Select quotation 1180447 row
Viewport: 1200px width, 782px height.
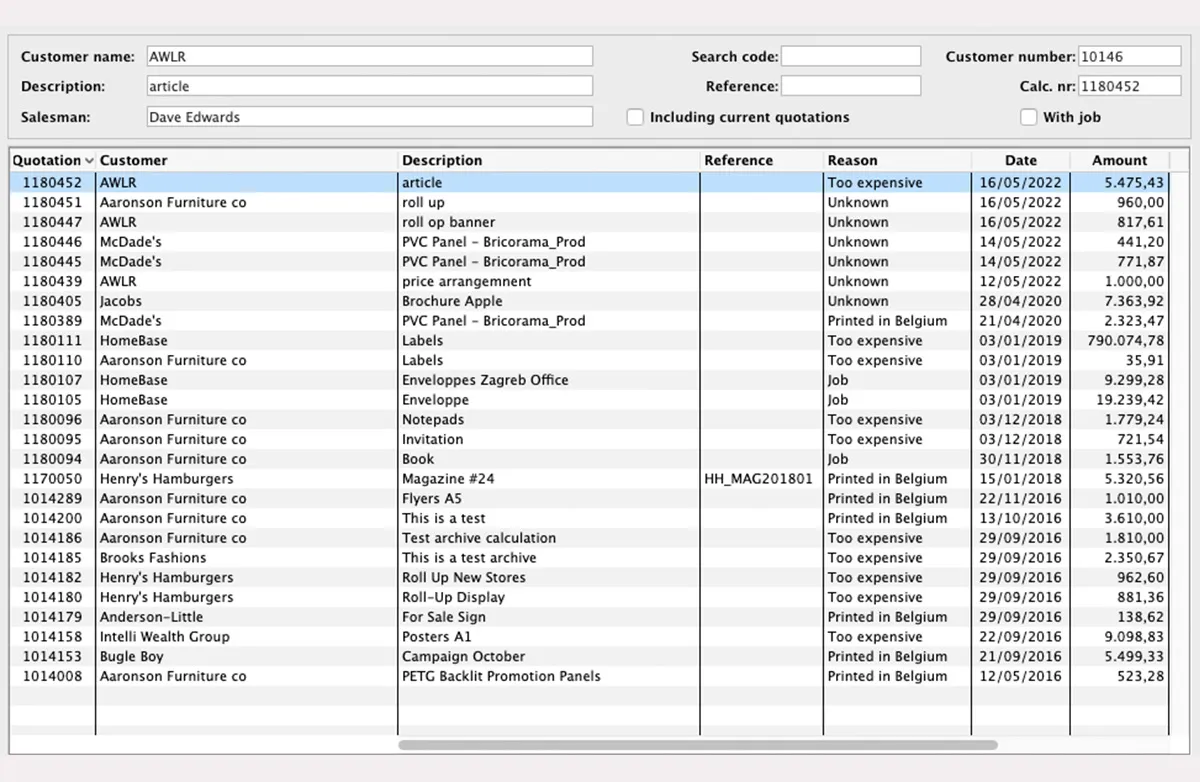coord(589,222)
